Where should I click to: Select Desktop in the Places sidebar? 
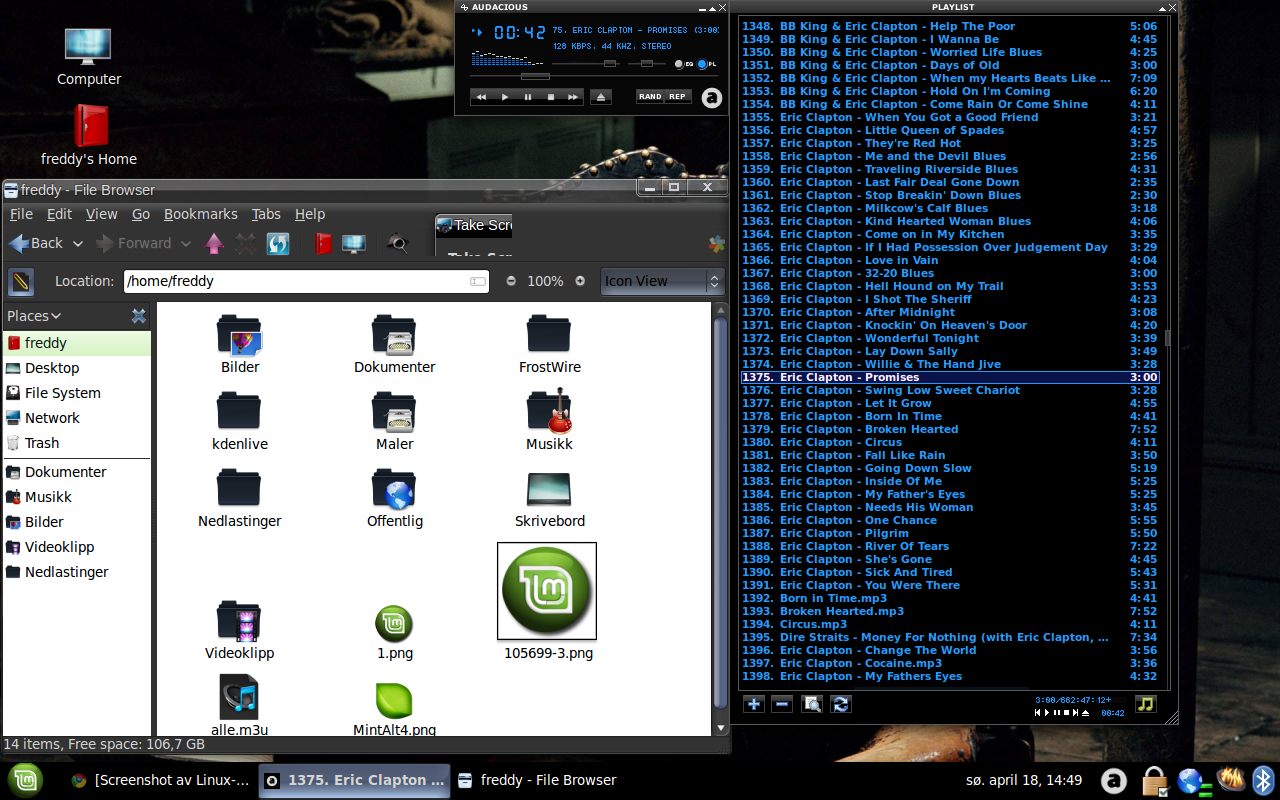(77, 368)
